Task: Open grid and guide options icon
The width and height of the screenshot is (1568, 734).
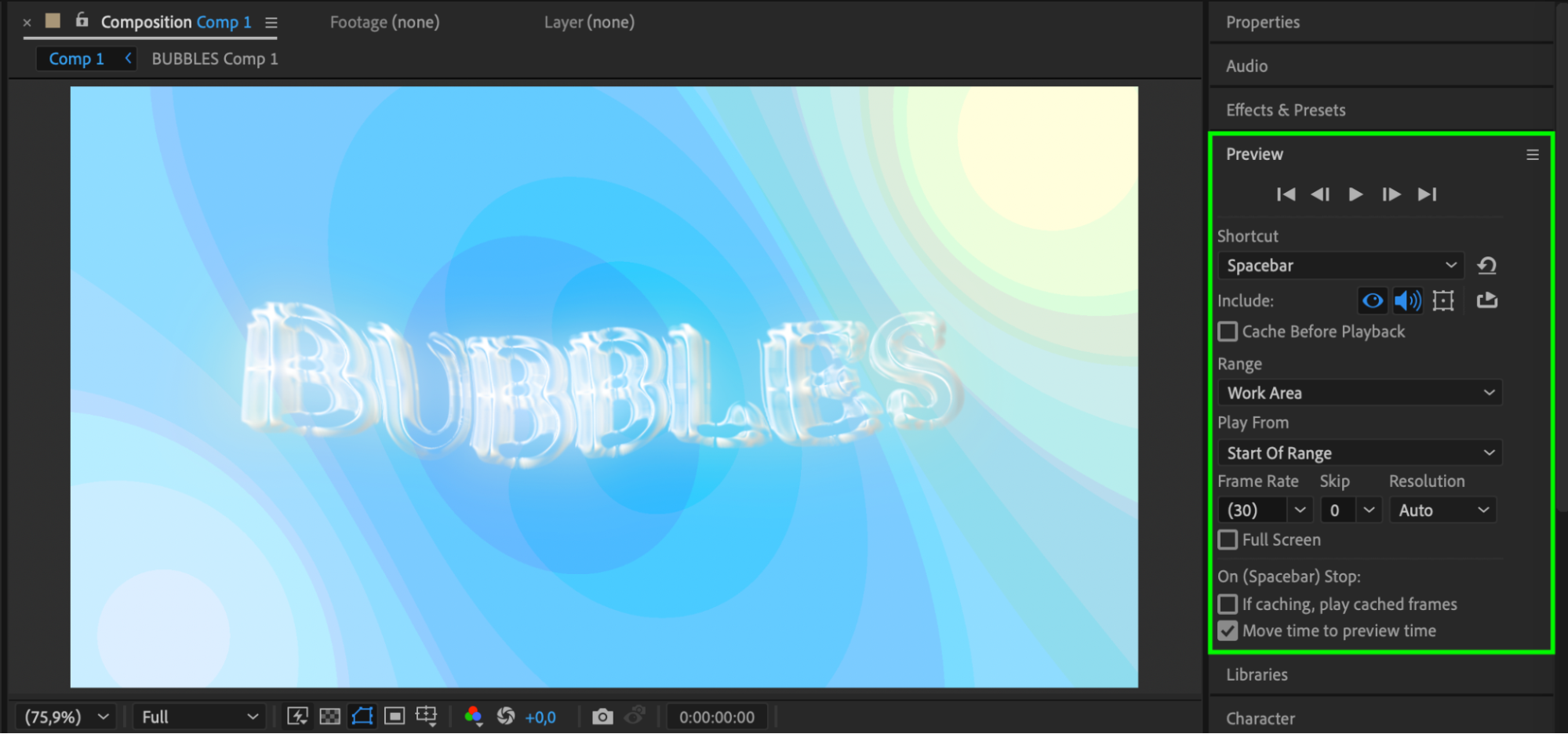Action: click(427, 716)
